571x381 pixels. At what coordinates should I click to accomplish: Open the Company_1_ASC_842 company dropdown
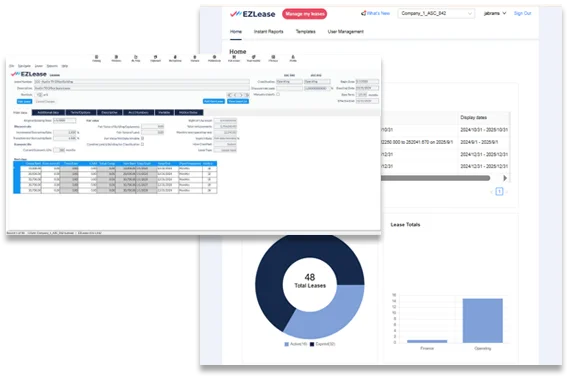436,13
